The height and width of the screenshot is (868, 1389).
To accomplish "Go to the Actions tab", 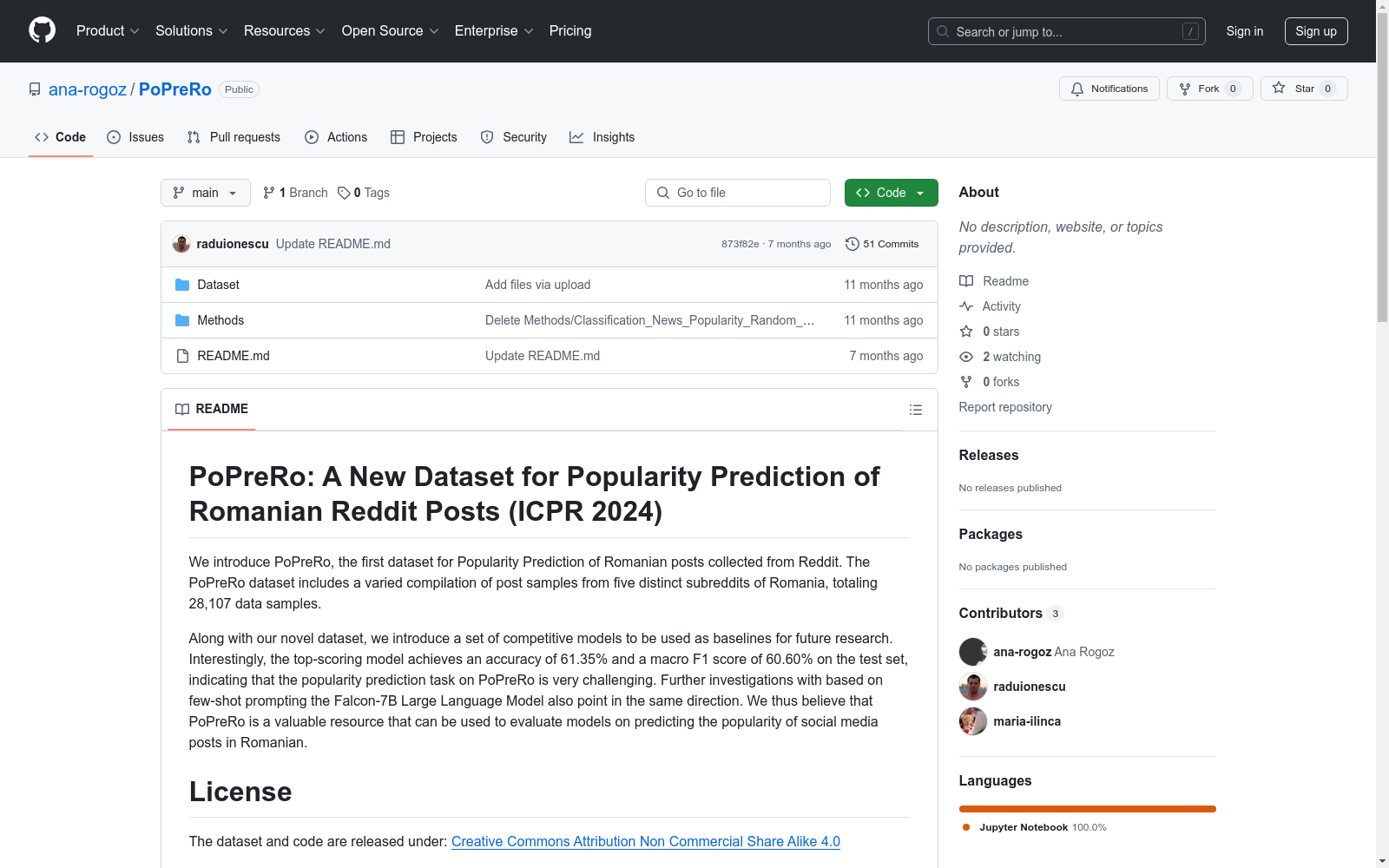I will [x=336, y=137].
